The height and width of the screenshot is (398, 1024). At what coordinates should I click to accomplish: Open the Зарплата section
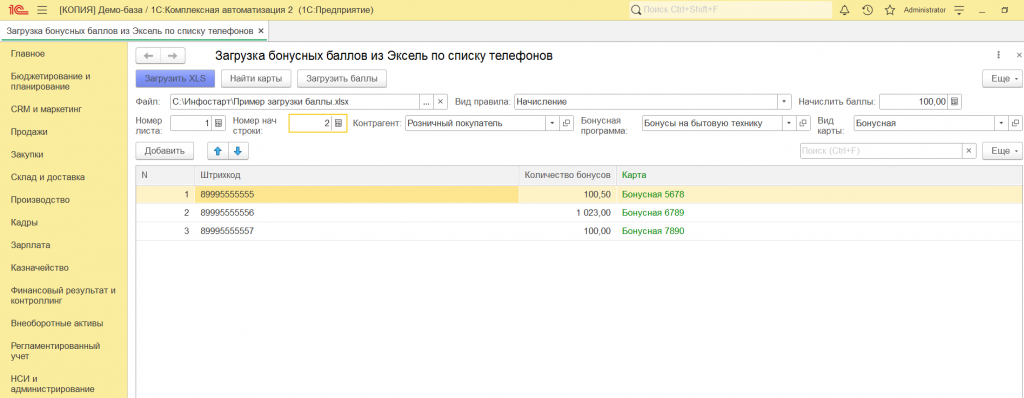[x=31, y=245]
